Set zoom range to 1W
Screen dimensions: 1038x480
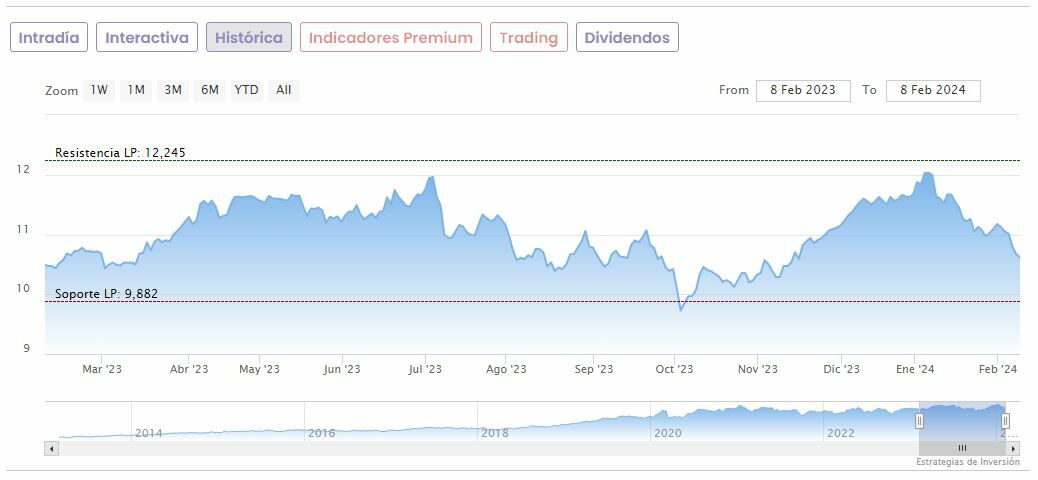click(x=99, y=90)
